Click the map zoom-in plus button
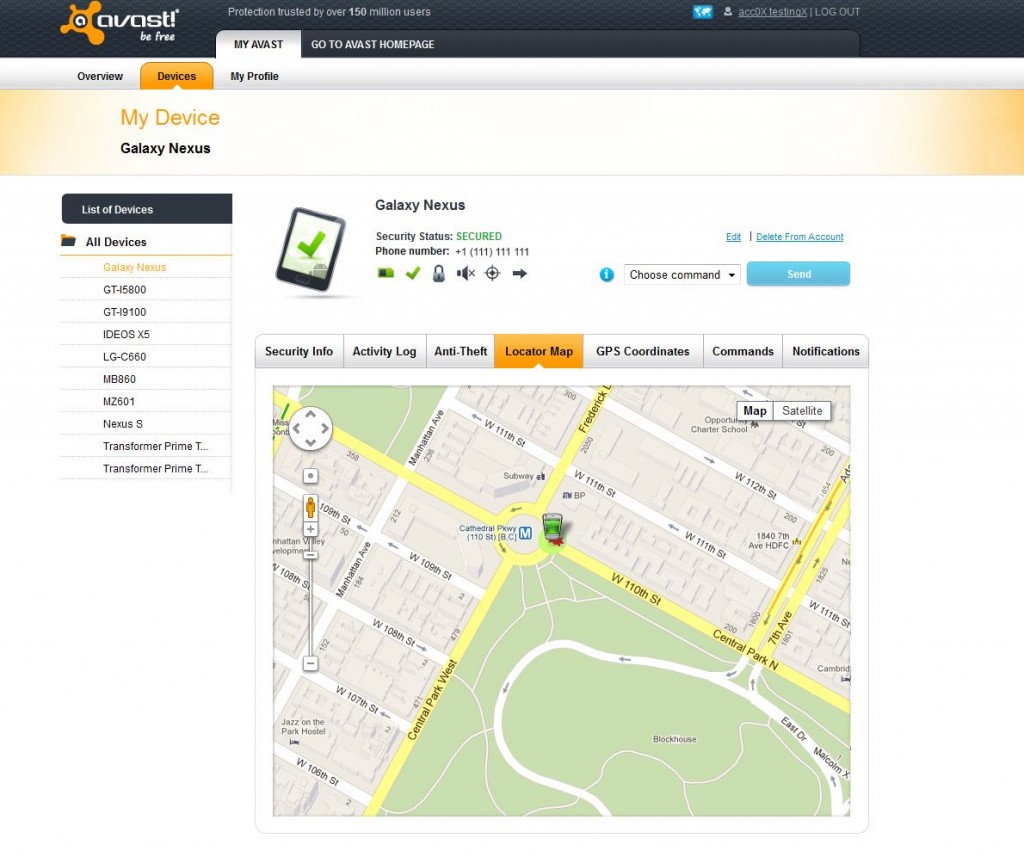Viewport: 1024px width, 857px height. (311, 529)
